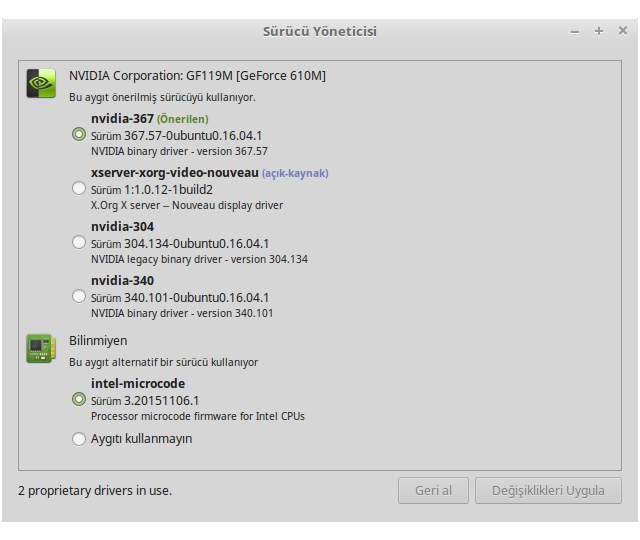Click 'xserver-xorg-video-nouveau' driver name
This screenshot has width=640, height=540.
pos(175,173)
